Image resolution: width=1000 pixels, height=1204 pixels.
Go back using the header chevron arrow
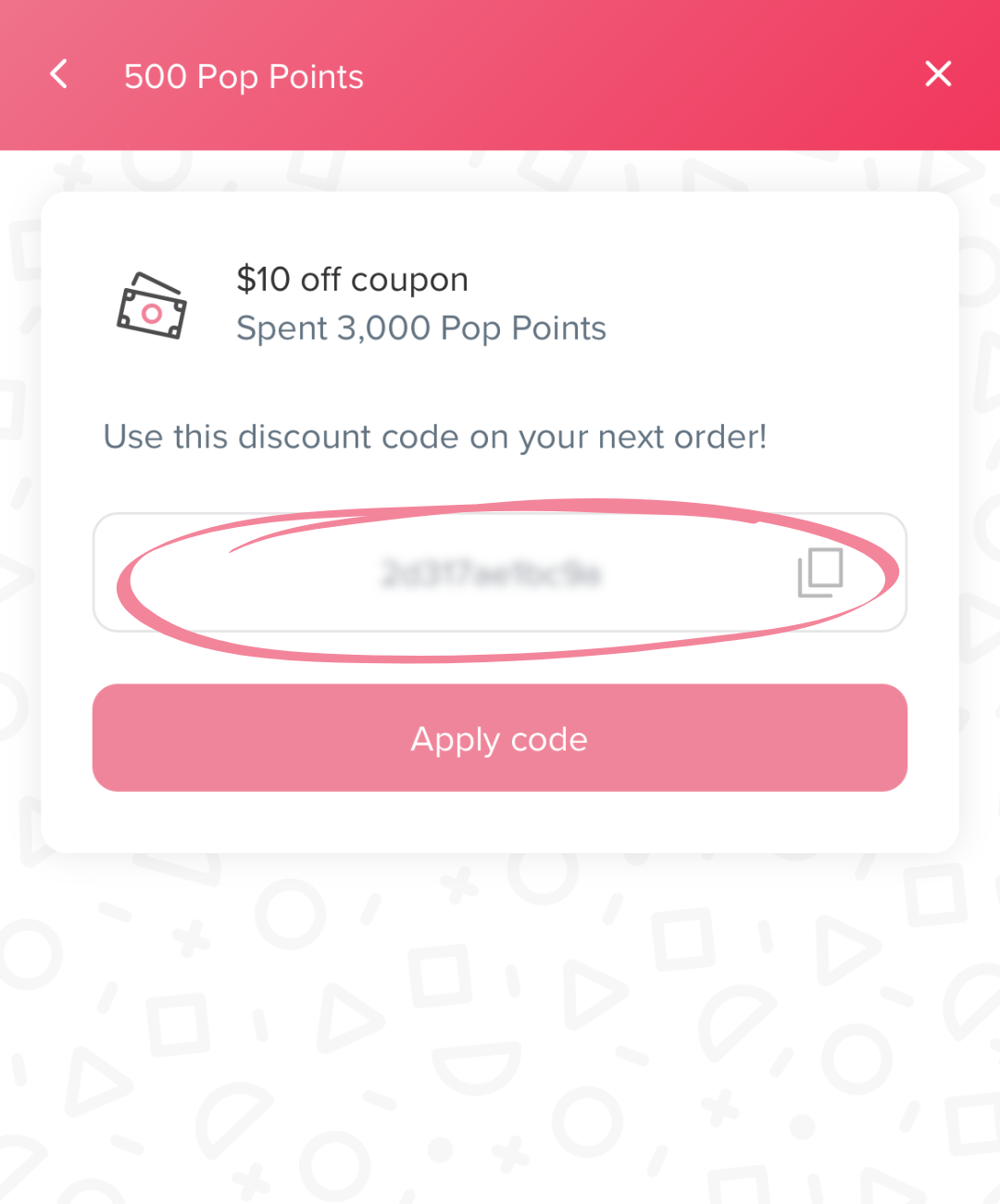pyautogui.click(x=58, y=74)
